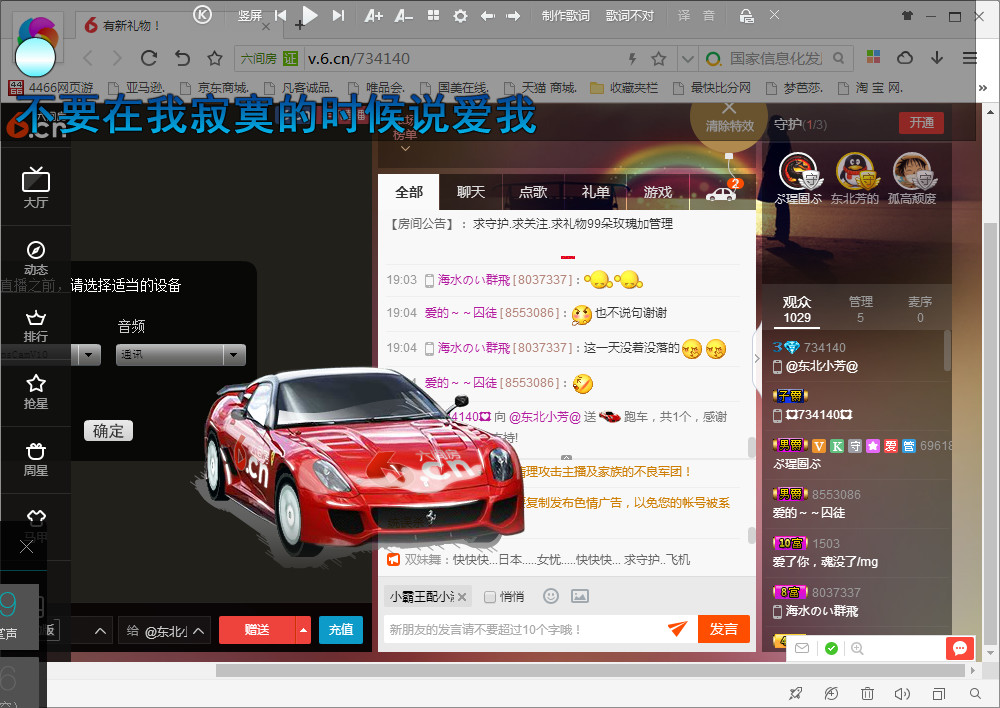Select 麦序 0 tab
Screen dimensions: 1000x708
tap(920, 309)
